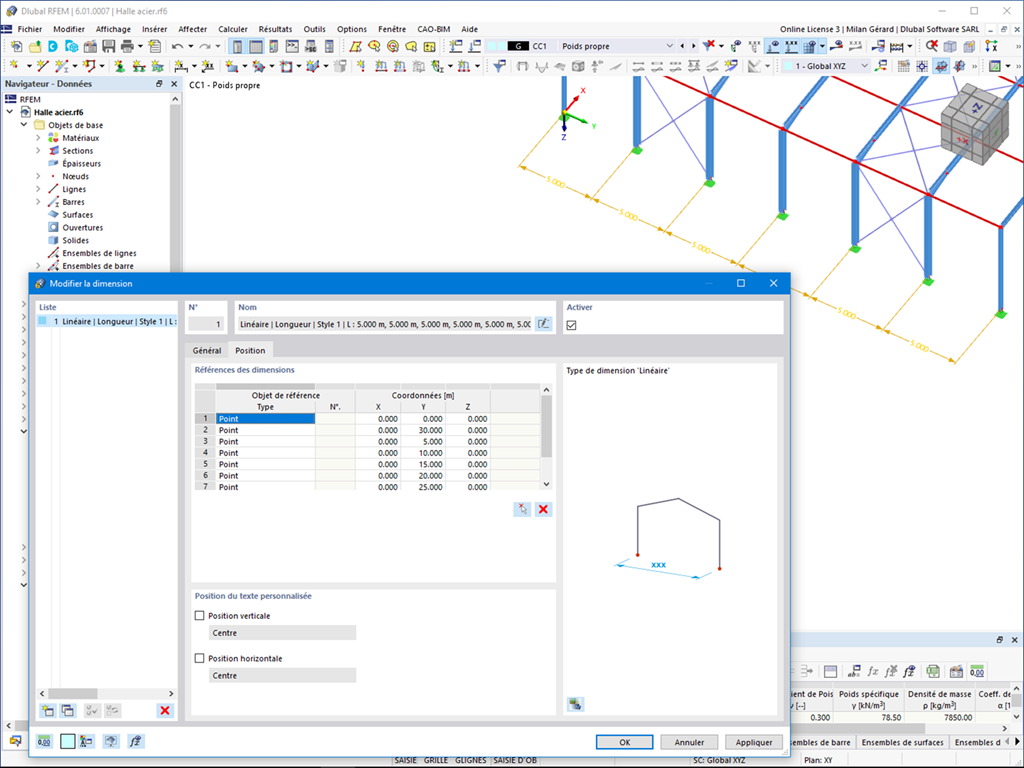Click the formula fx icon in dialog footer
This screenshot has width=1024, height=768.
coord(135,741)
